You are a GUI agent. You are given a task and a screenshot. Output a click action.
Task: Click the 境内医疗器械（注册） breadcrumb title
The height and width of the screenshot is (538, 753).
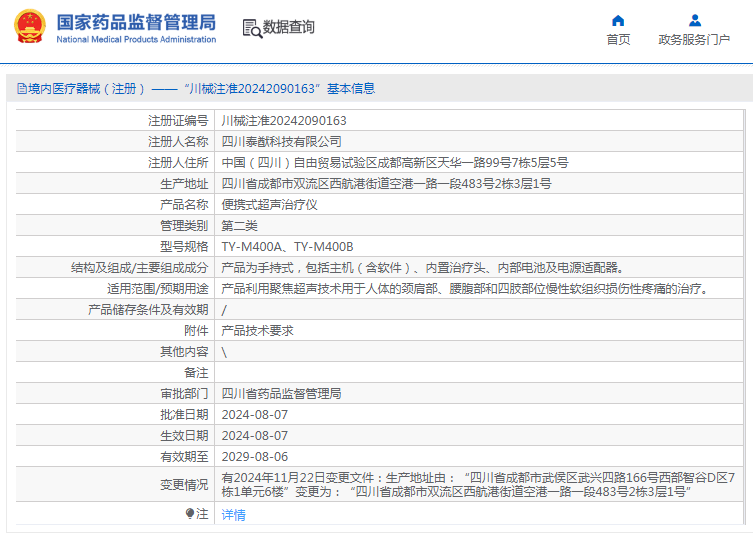[86, 88]
